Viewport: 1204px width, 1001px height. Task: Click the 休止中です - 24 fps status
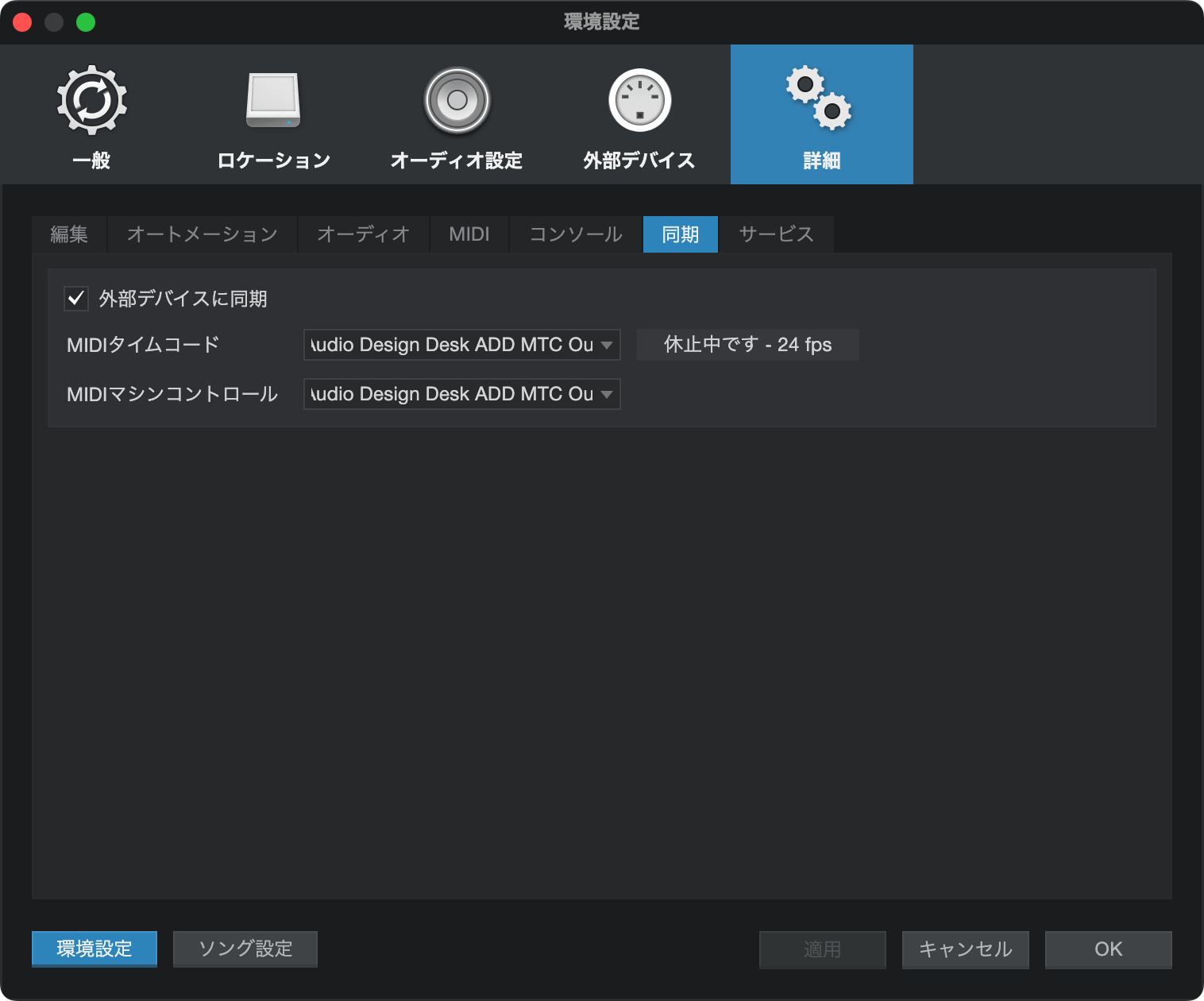pos(748,345)
